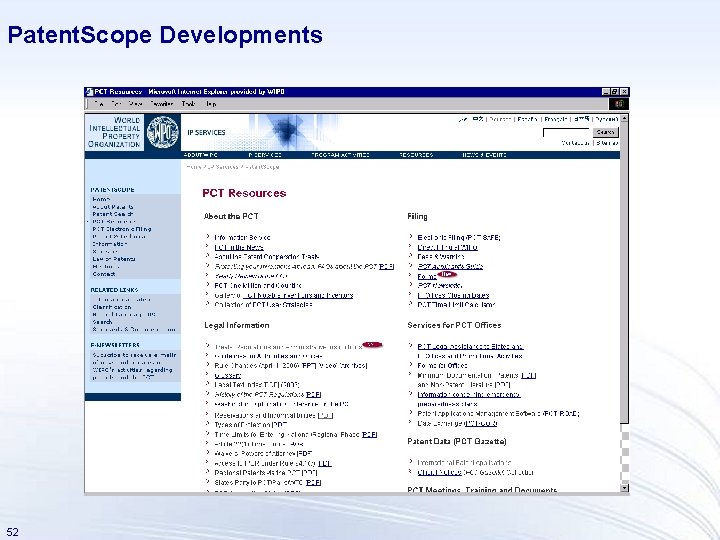
Task: Select RESOURCES in navigation bar
Action: point(416,155)
